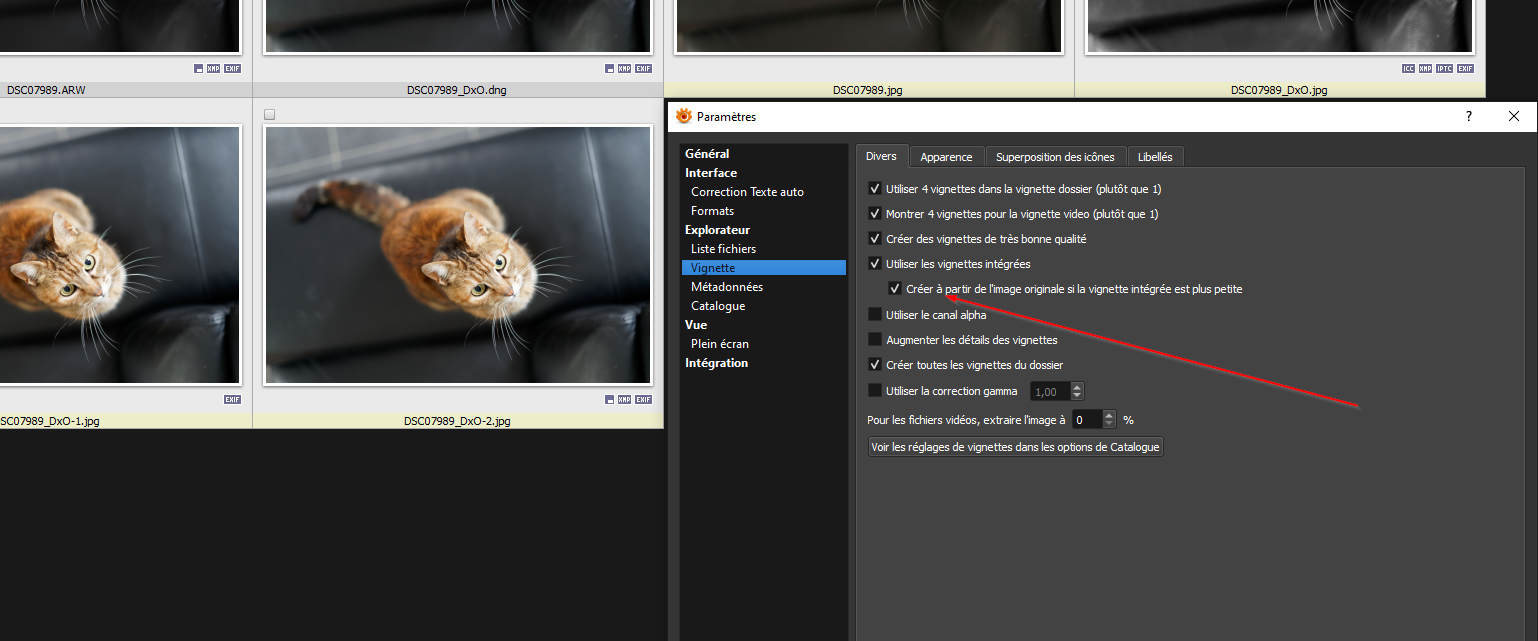
Task: Toggle 'Utiliser 4 vignettes dans la vignette dossier'
Action: tap(875, 188)
